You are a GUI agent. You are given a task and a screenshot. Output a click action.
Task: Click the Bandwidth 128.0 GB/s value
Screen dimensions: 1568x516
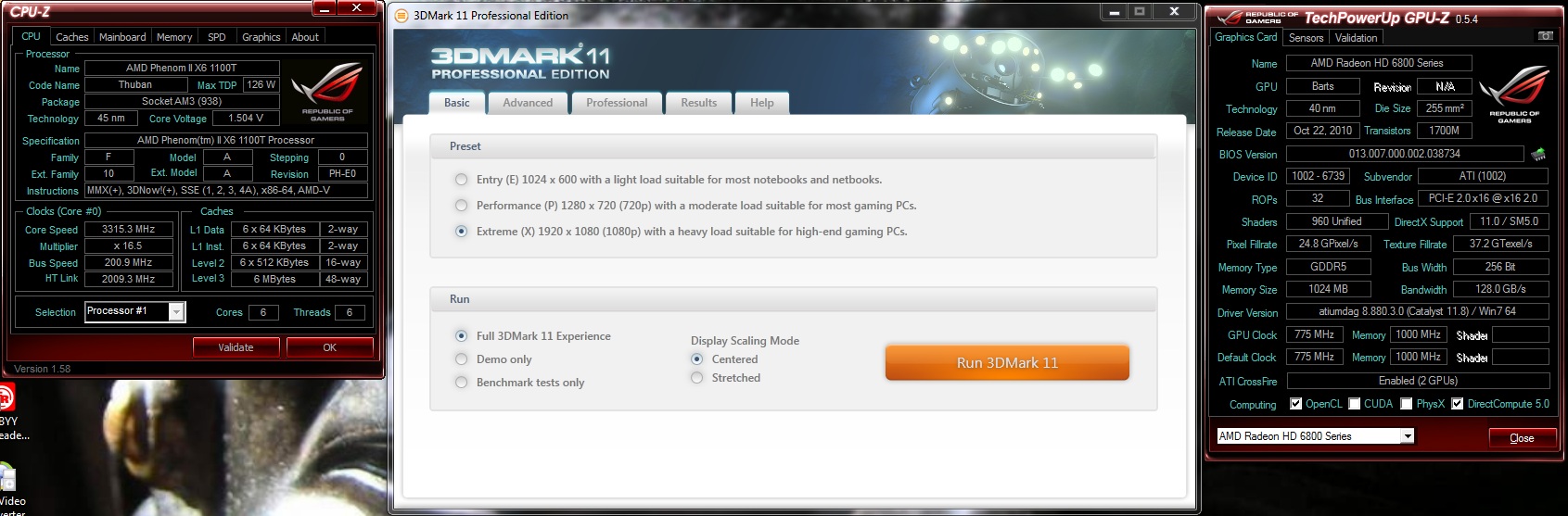[1500, 289]
